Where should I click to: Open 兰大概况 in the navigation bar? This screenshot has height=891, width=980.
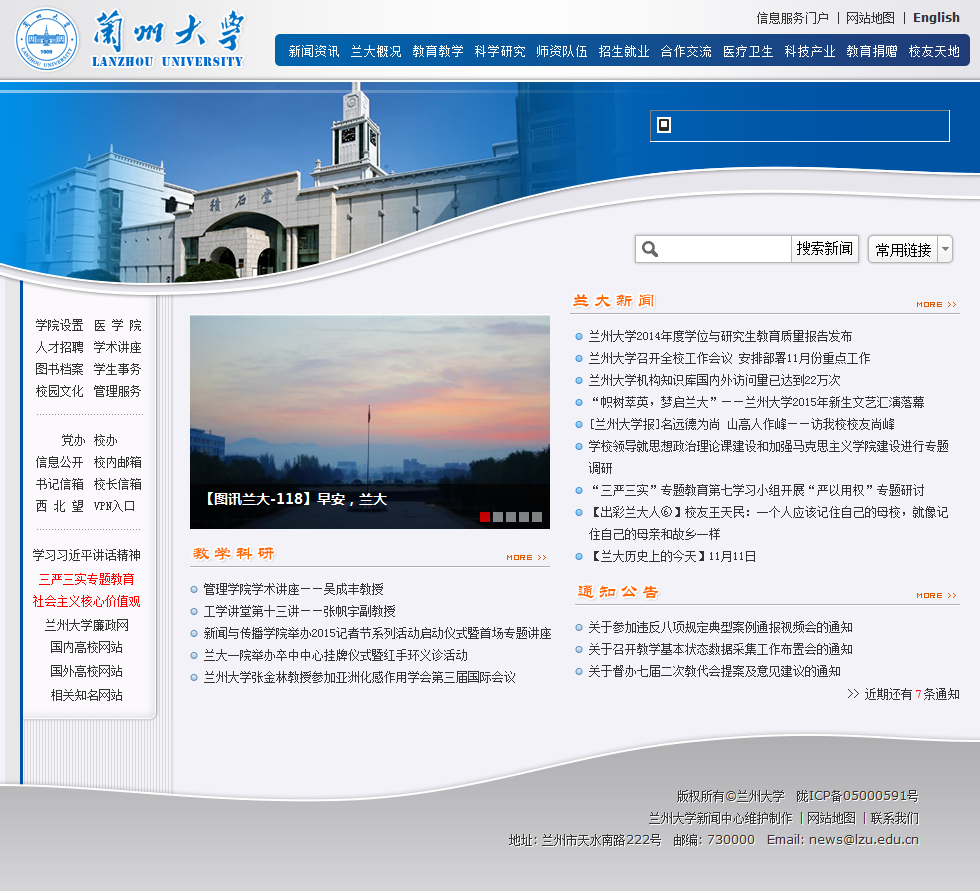click(x=376, y=51)
